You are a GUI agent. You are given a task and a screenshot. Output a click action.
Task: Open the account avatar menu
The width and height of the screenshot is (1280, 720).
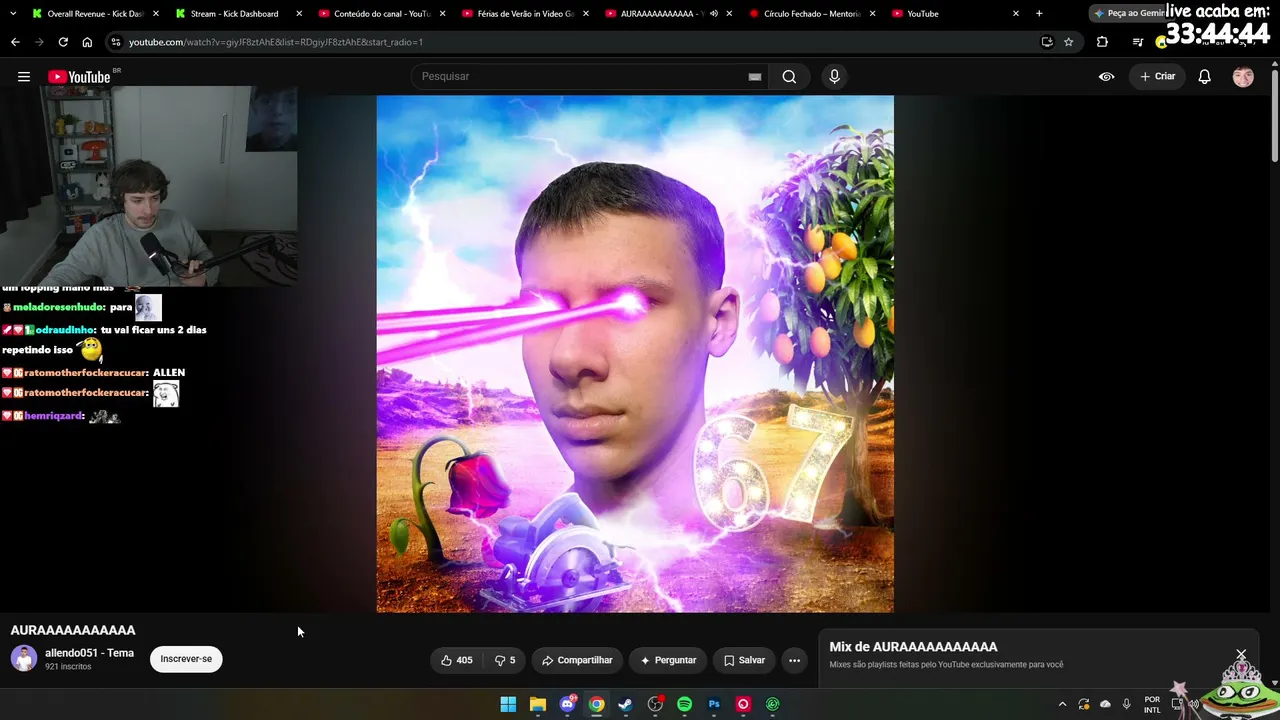[x=1243, y=76]
